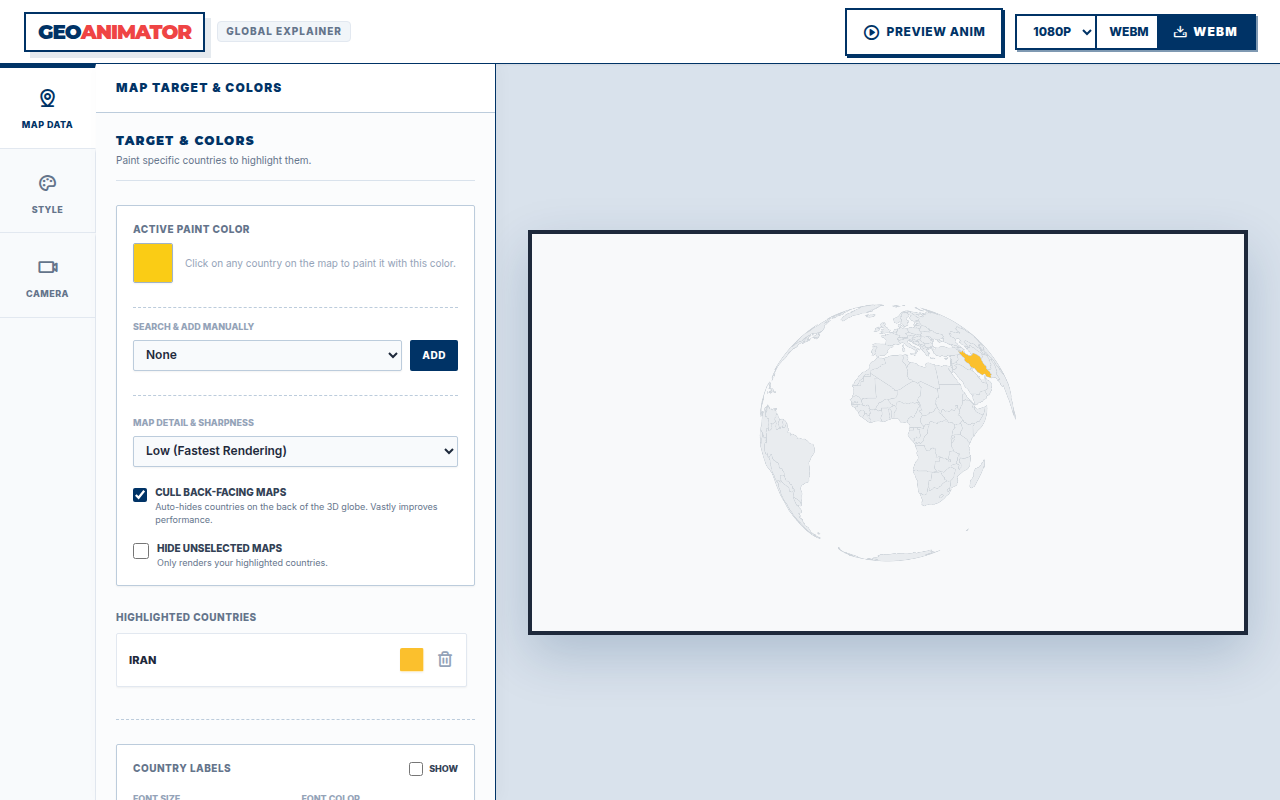Open the Map Data location pin icon
The image size is (1280, 800).
47,98
